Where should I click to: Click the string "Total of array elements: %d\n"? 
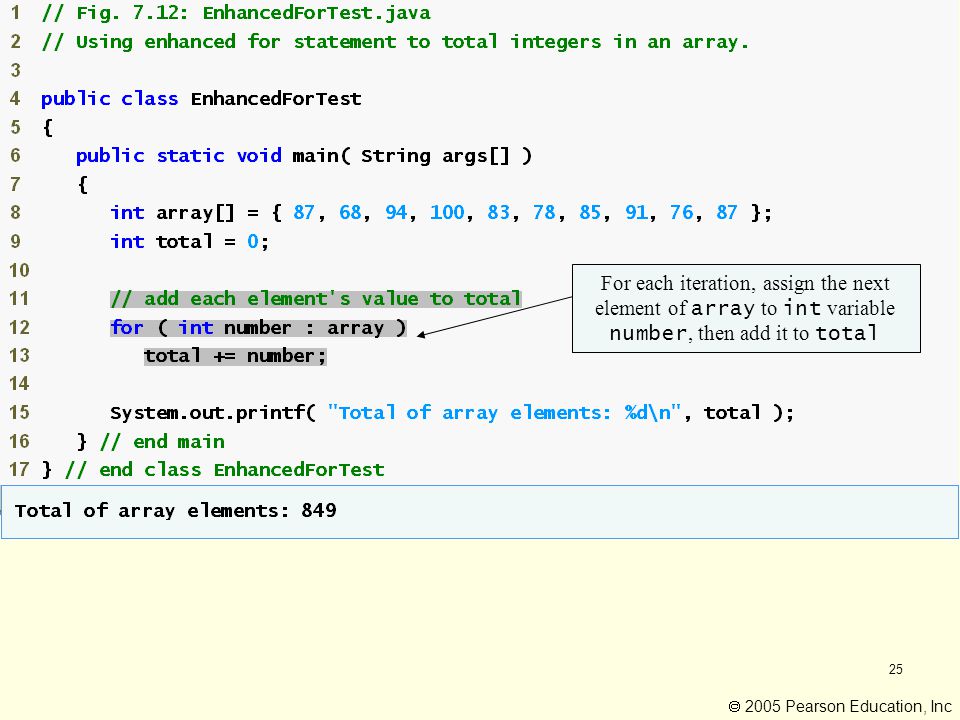click(504, 413)
